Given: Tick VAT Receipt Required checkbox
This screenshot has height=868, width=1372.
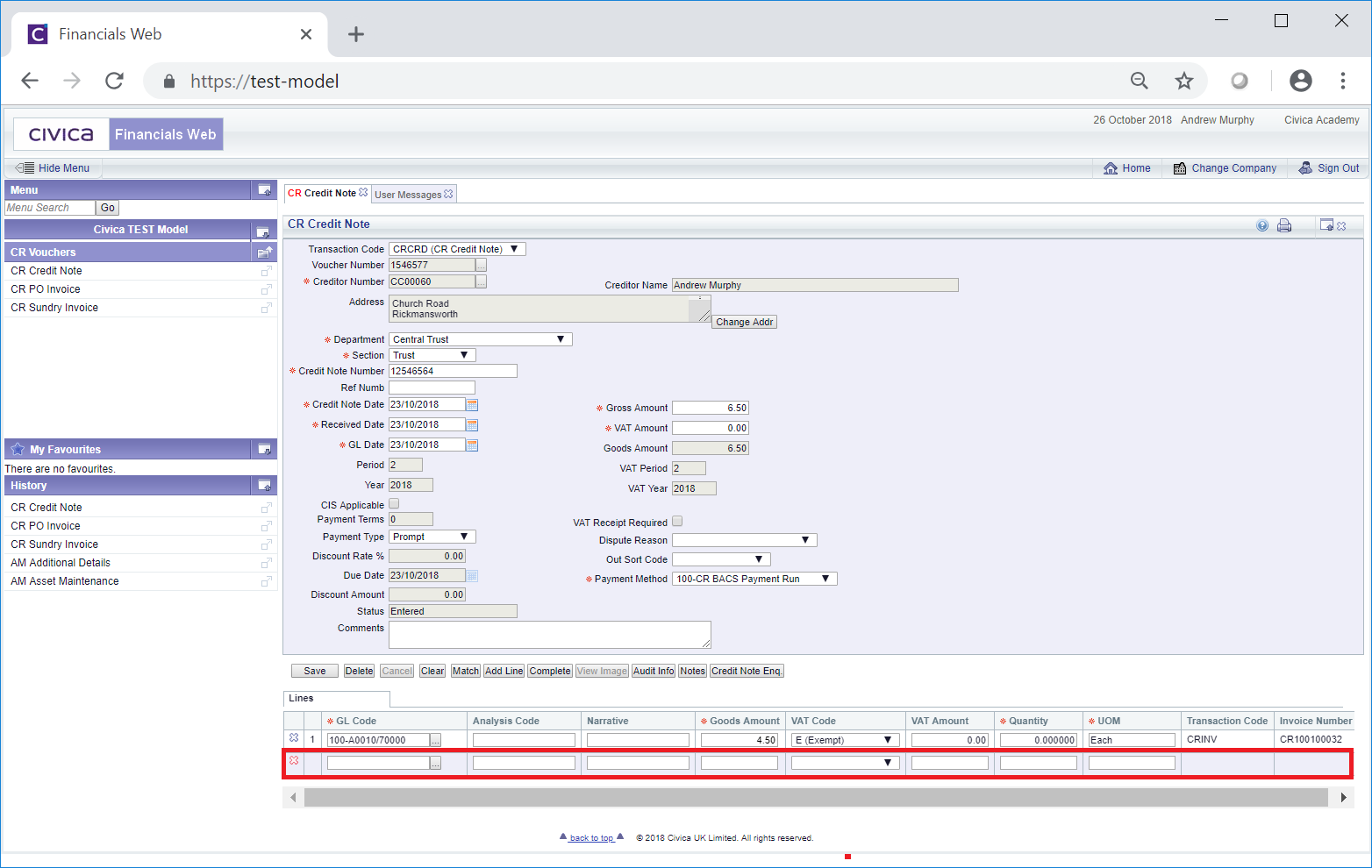Looking at the screenshot, I should click(677, 522).
